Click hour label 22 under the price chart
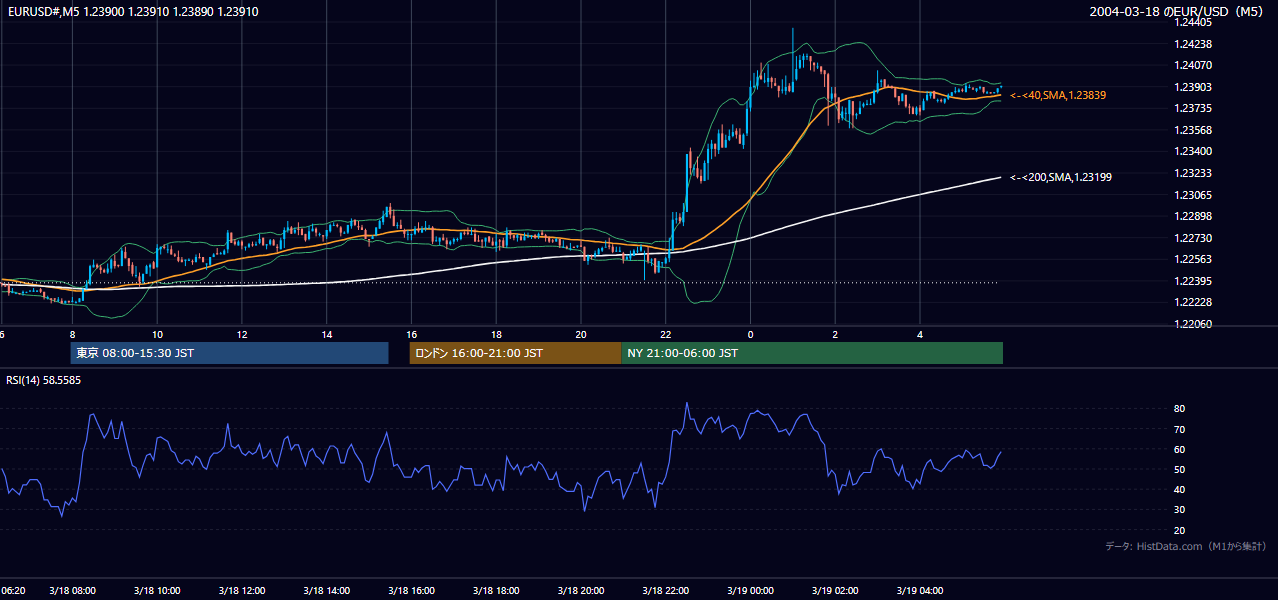 click(667, 333)
